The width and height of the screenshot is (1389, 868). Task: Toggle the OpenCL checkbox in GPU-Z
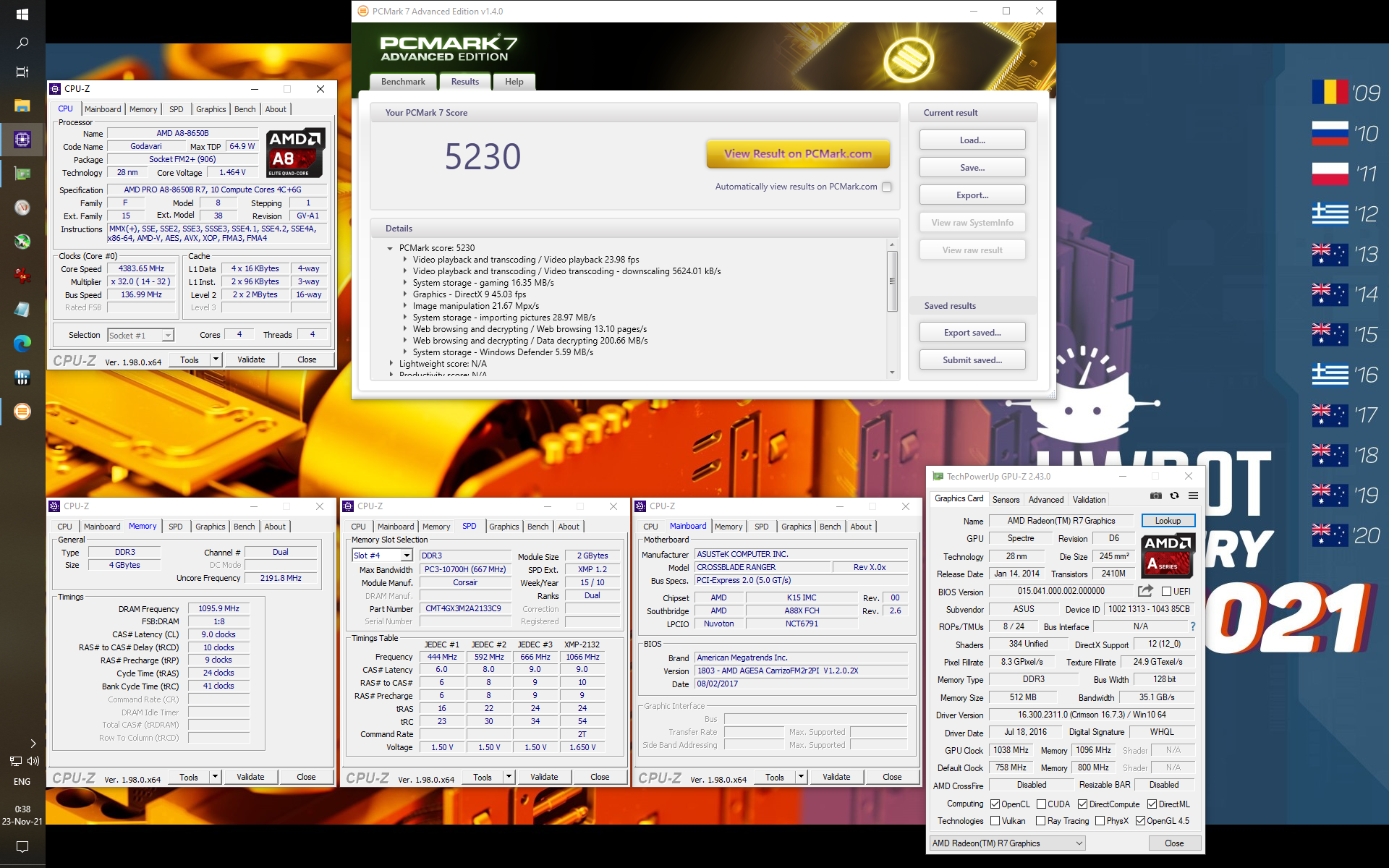pyautogui.click(x=995, y=804)
